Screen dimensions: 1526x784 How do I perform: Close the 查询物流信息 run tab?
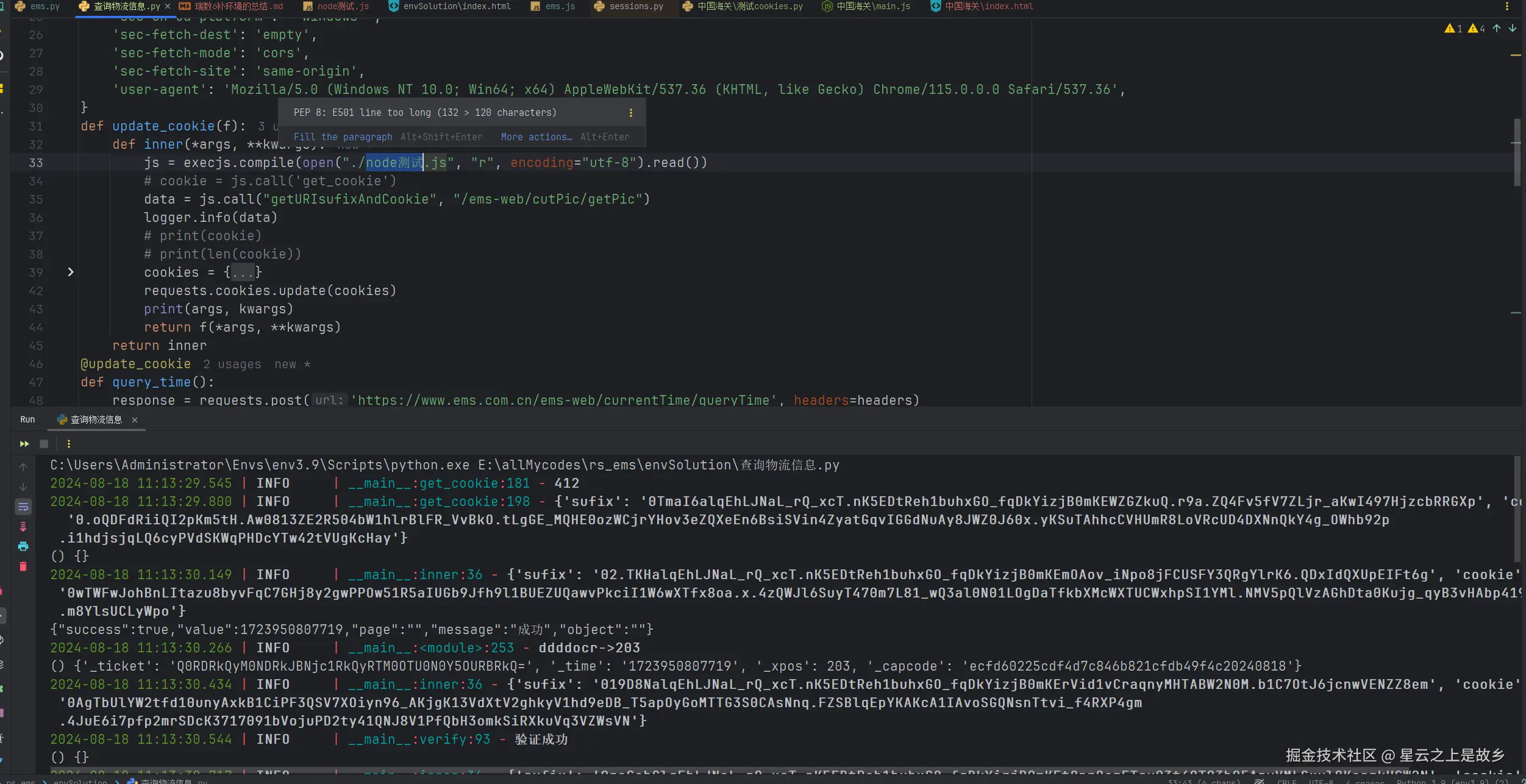pyautogui.click(x=135, y=420)
